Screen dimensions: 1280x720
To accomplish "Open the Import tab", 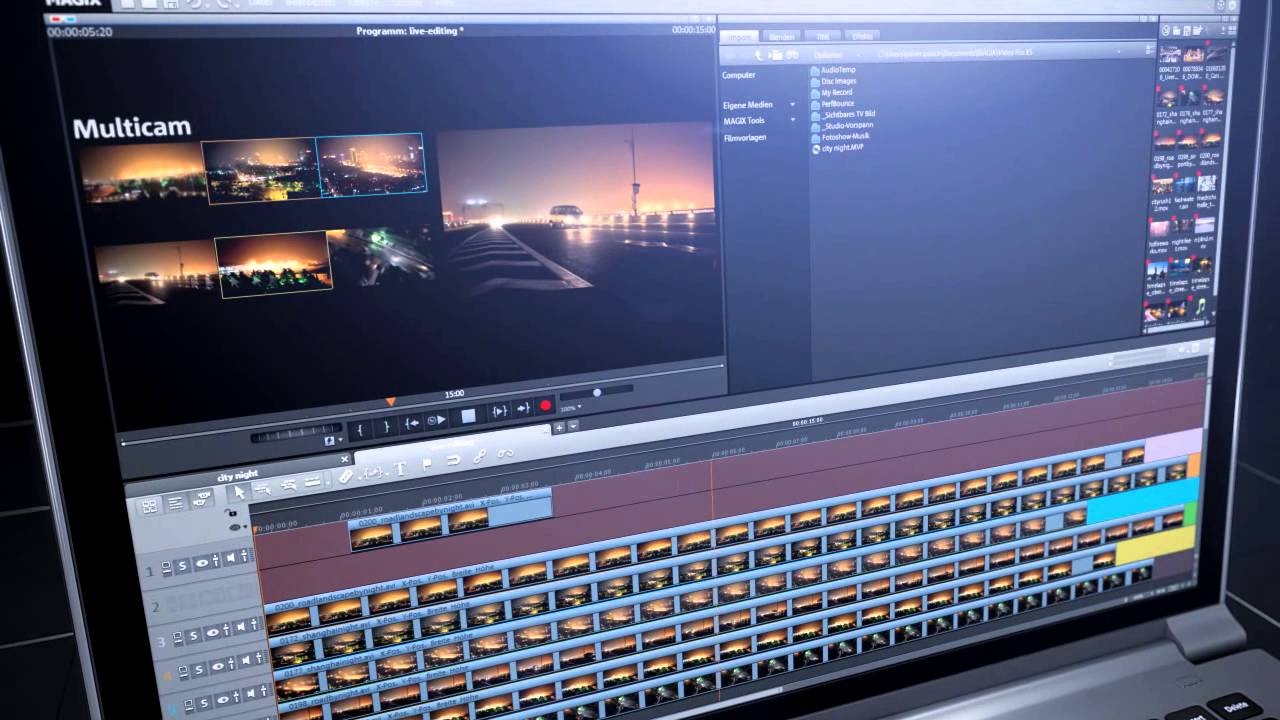I will pos(740,37).
